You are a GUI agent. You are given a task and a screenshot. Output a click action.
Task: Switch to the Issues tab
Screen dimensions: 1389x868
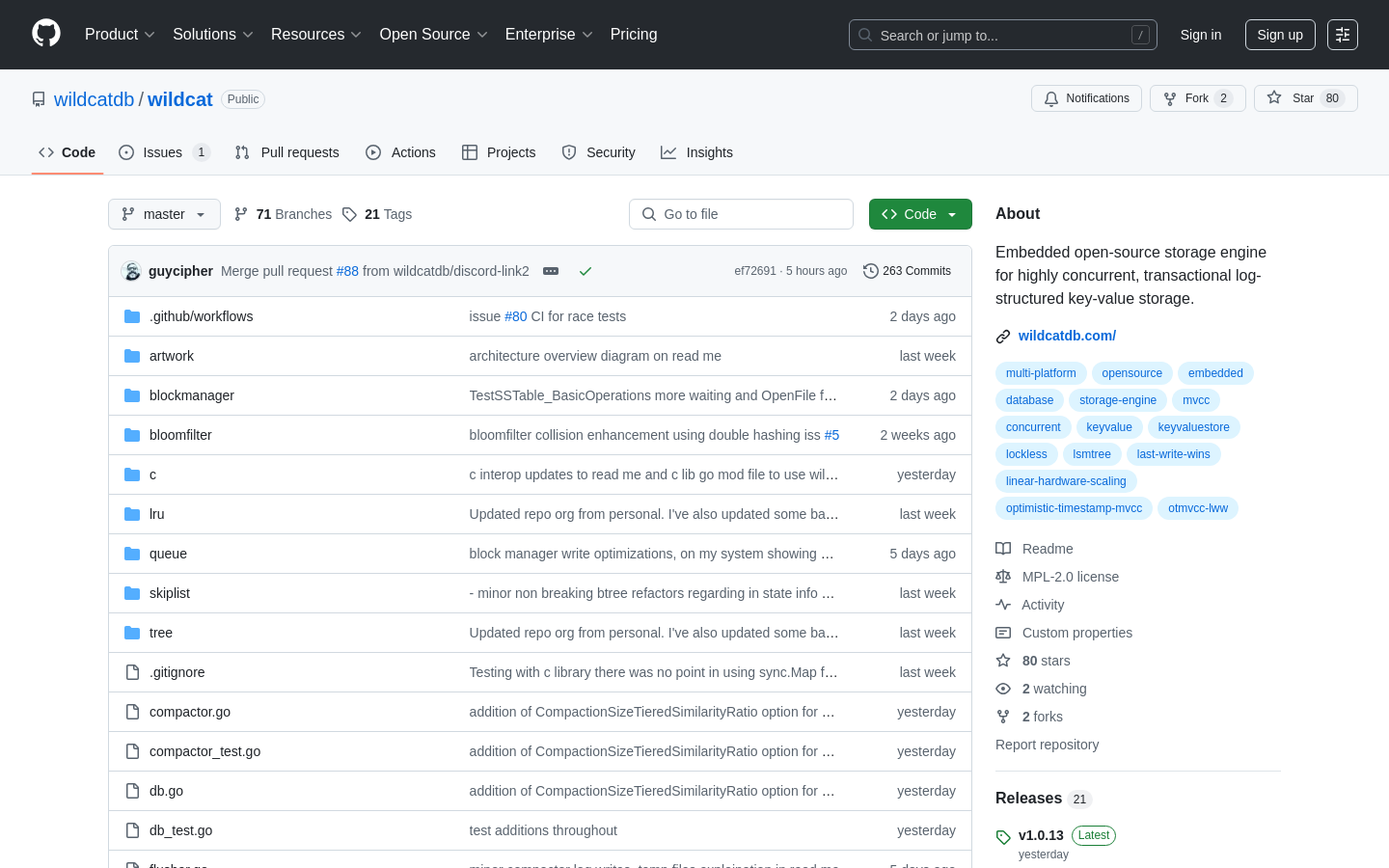[164, 152]
